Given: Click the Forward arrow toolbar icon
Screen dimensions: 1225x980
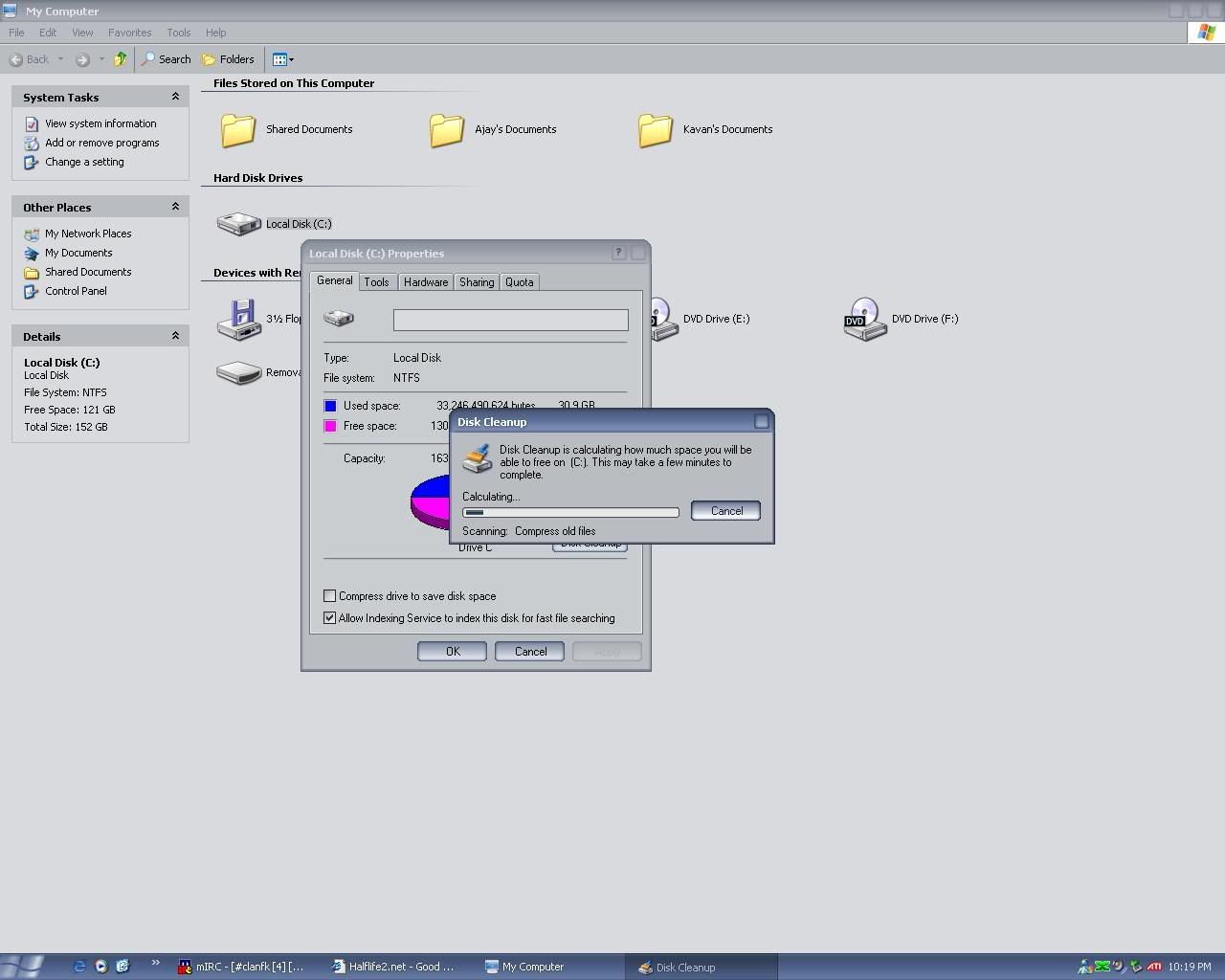Looking at the screenshot, I should (82, 59).
